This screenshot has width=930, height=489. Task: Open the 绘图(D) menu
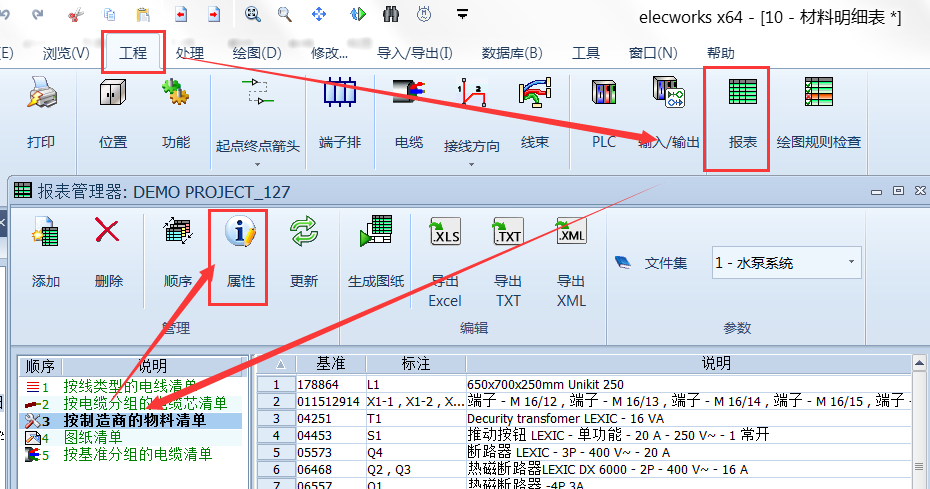point(257,53)
